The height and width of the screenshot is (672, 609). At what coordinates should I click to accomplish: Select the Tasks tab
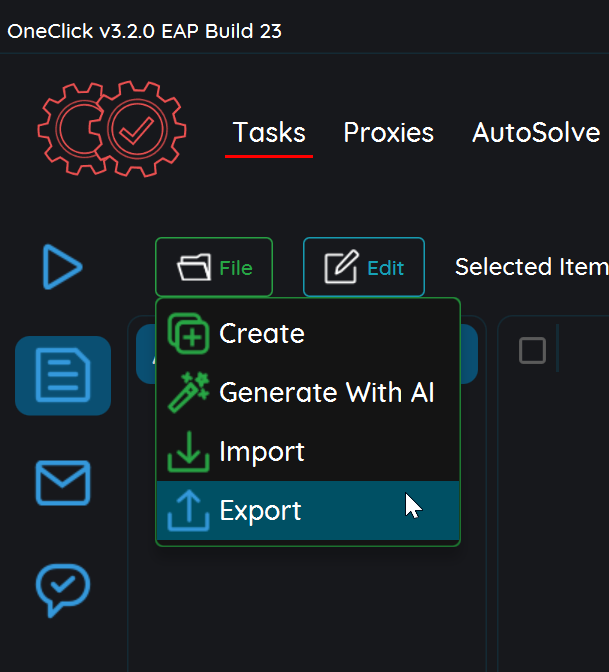pyautogui.click(x=269, y=132)
